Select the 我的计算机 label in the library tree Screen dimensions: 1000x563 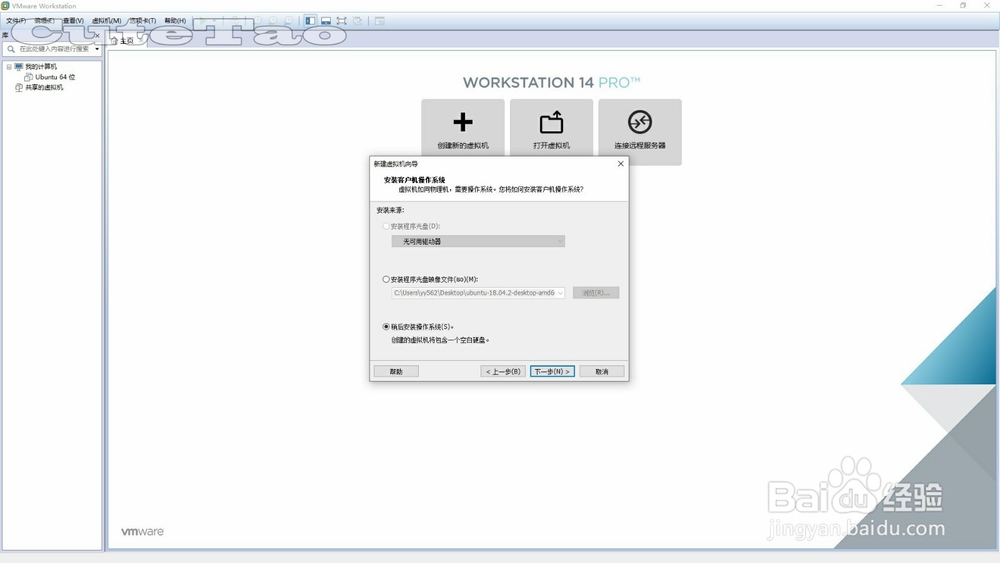click(x=41, y=66)
